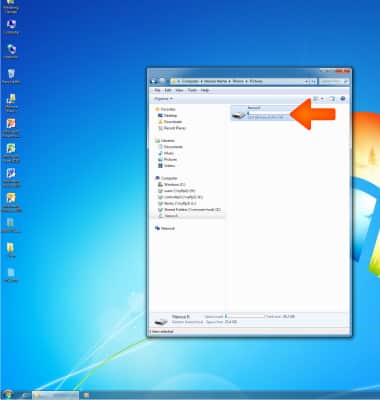The width and height of the screenshot is (380, 400).
Task: Click the Windows Start button
Action: coord(8,395)
